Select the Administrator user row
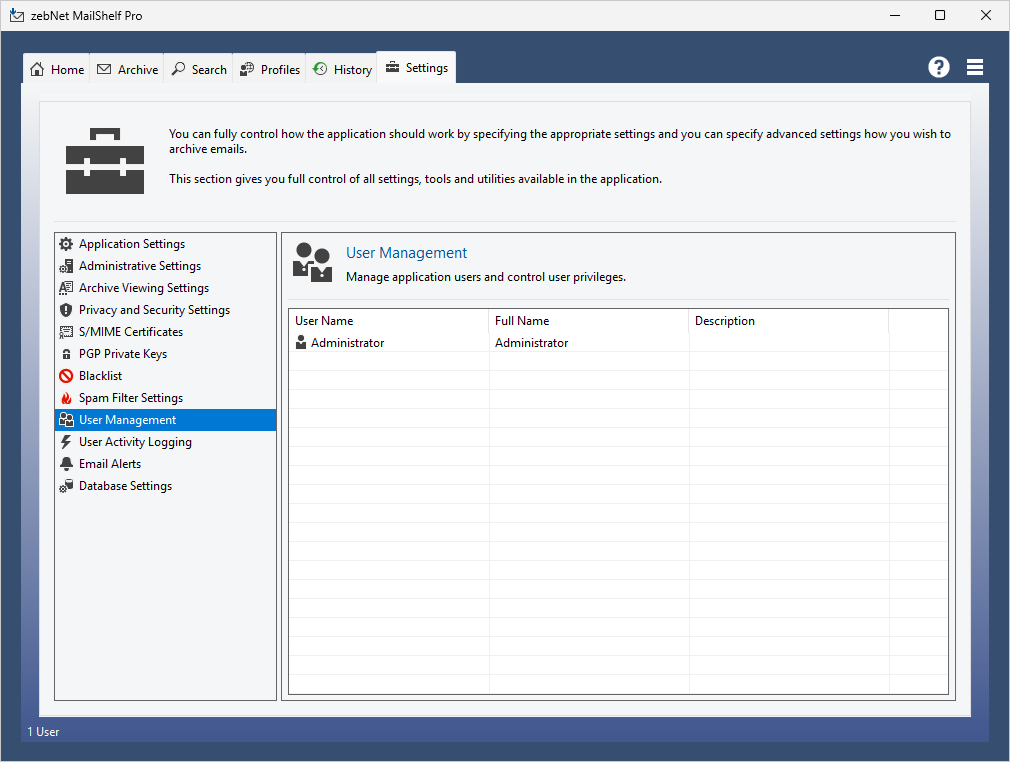Viewport: 1010px width, 762px height. (x=347, y=343)
